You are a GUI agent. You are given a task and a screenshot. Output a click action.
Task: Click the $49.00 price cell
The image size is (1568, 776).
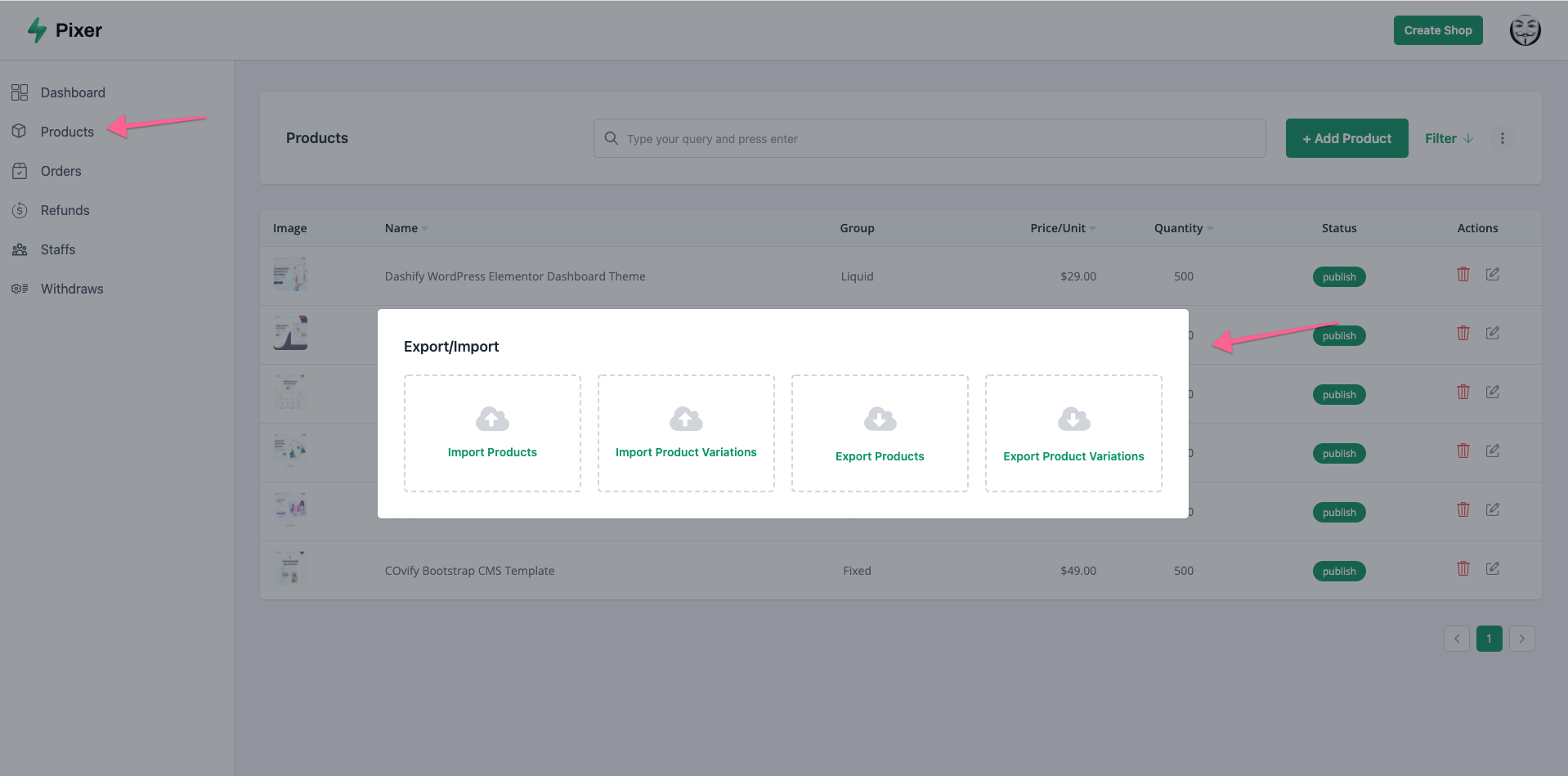pyautogui.click(x=1078, y=571)
